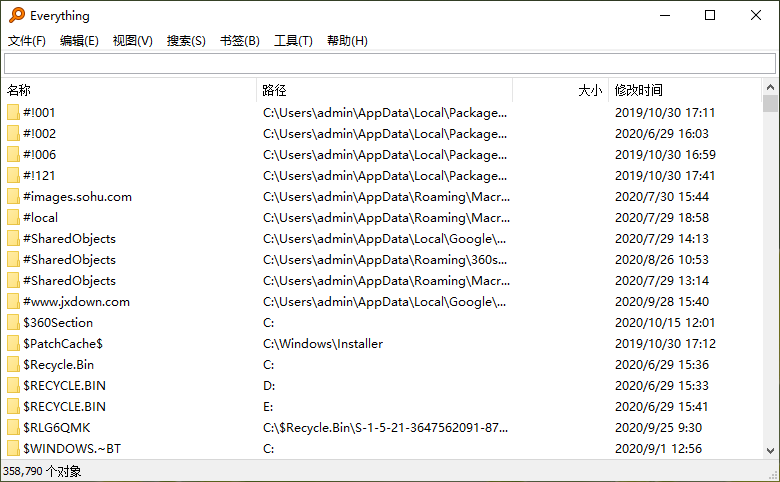Click the $RLG6QMK folder icon

tap(13, 428)
